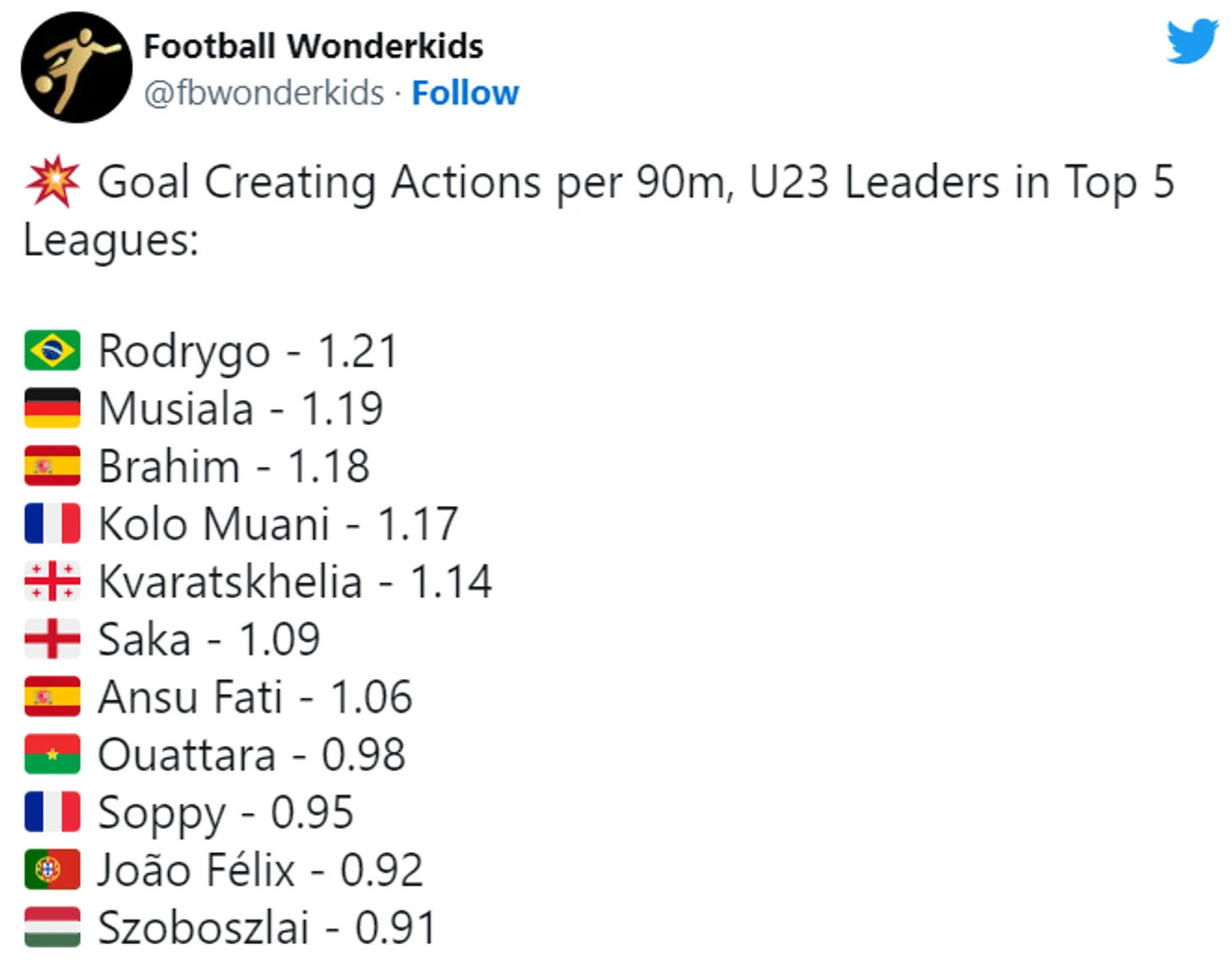Click the France flag beside Soppy
Image resolution: width=1232 pixels, height=960 pixels.
pos(52,812)
